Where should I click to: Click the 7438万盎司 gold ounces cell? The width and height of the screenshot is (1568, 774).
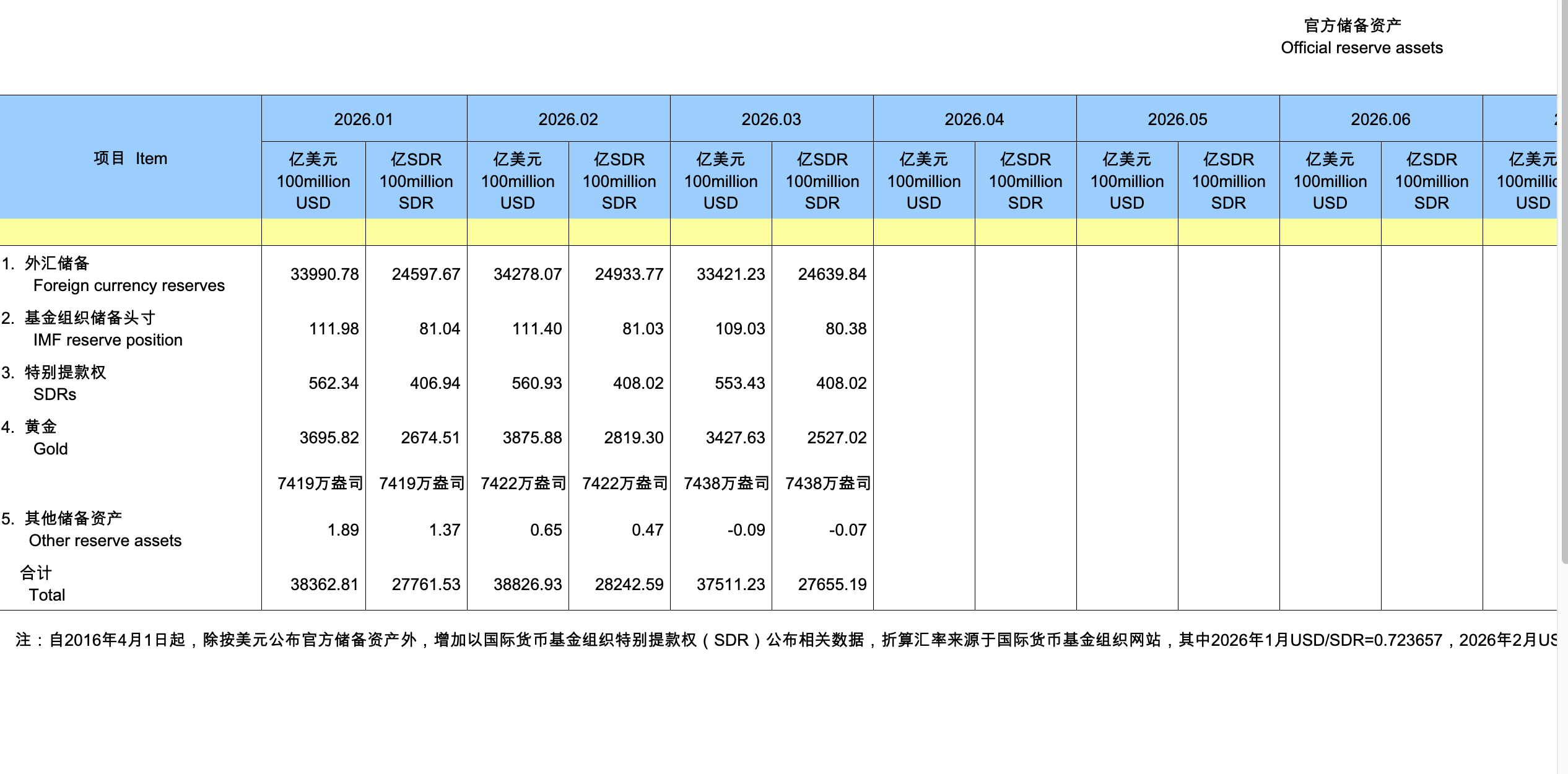726,483
